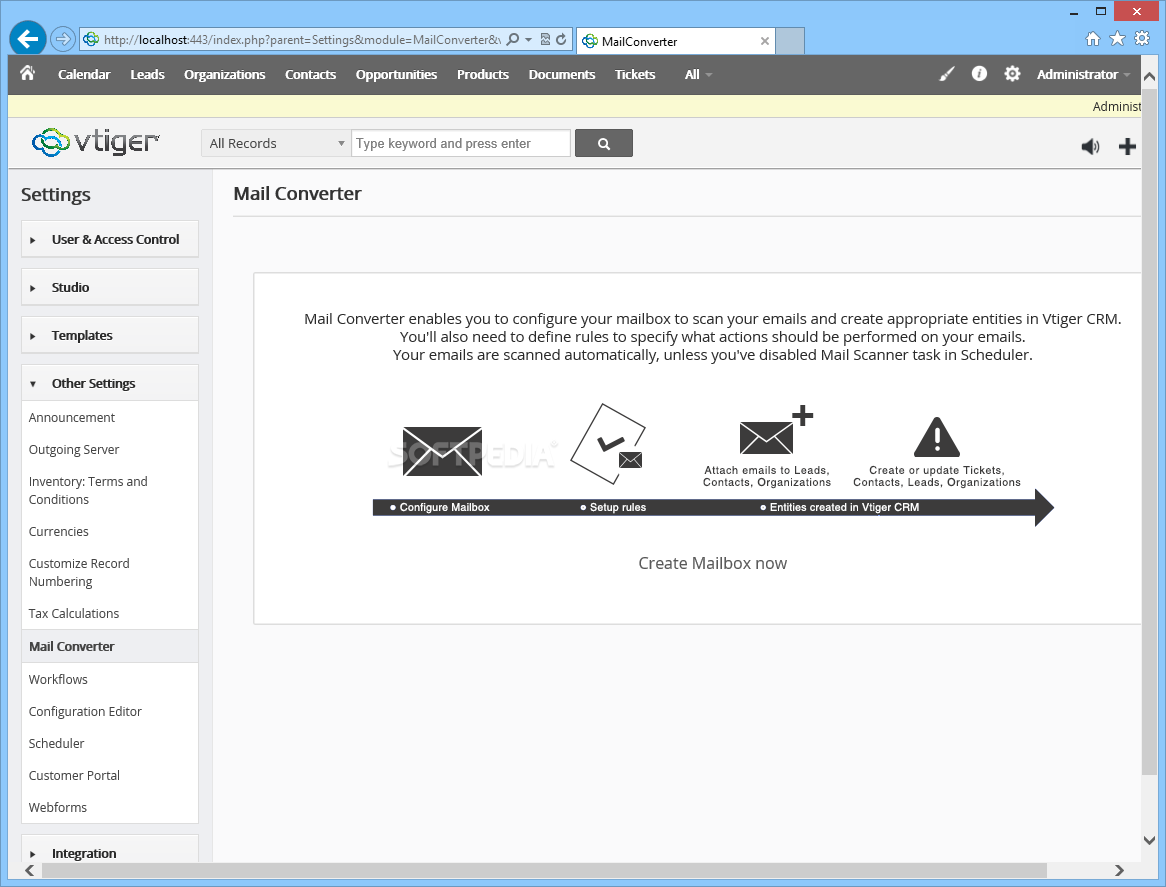Screen dimensions: 1166x887
Task: Click the browser home icon
Action: click(1092, 39)
